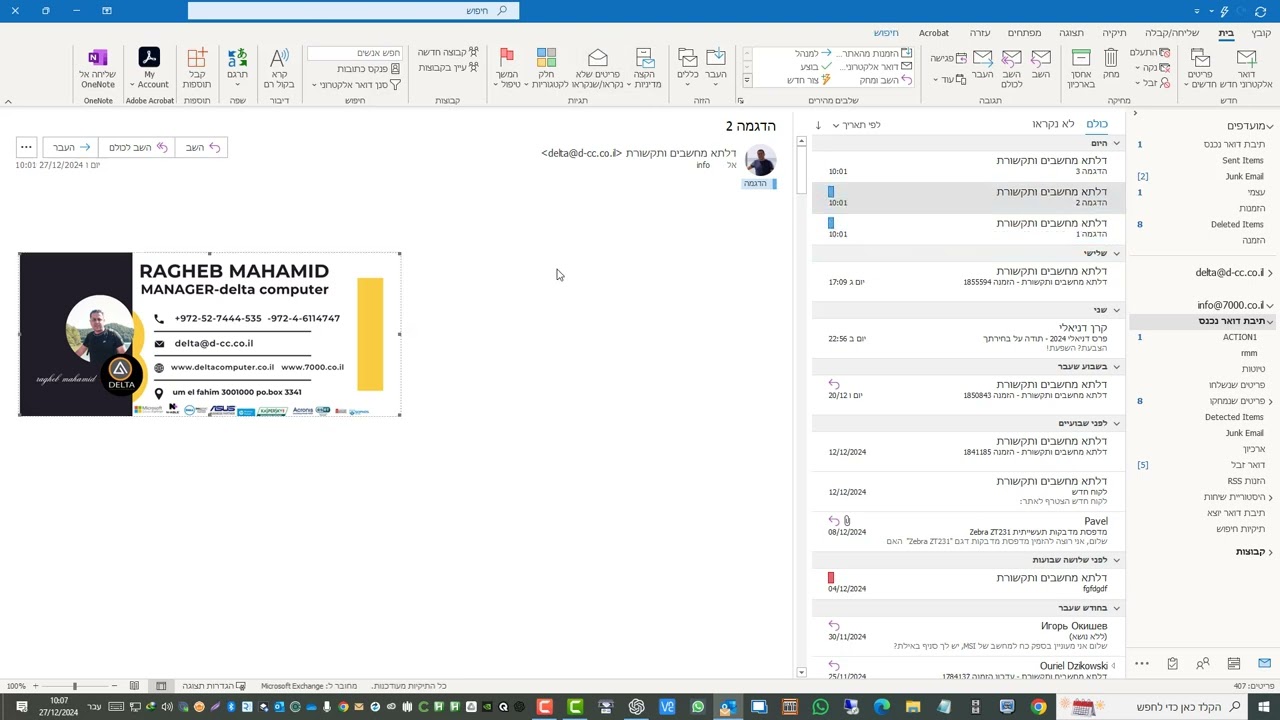Switch to the normal view button in the status bar
The width and height of the screenshot is (1280, 720).
click(x=161, y=686)
